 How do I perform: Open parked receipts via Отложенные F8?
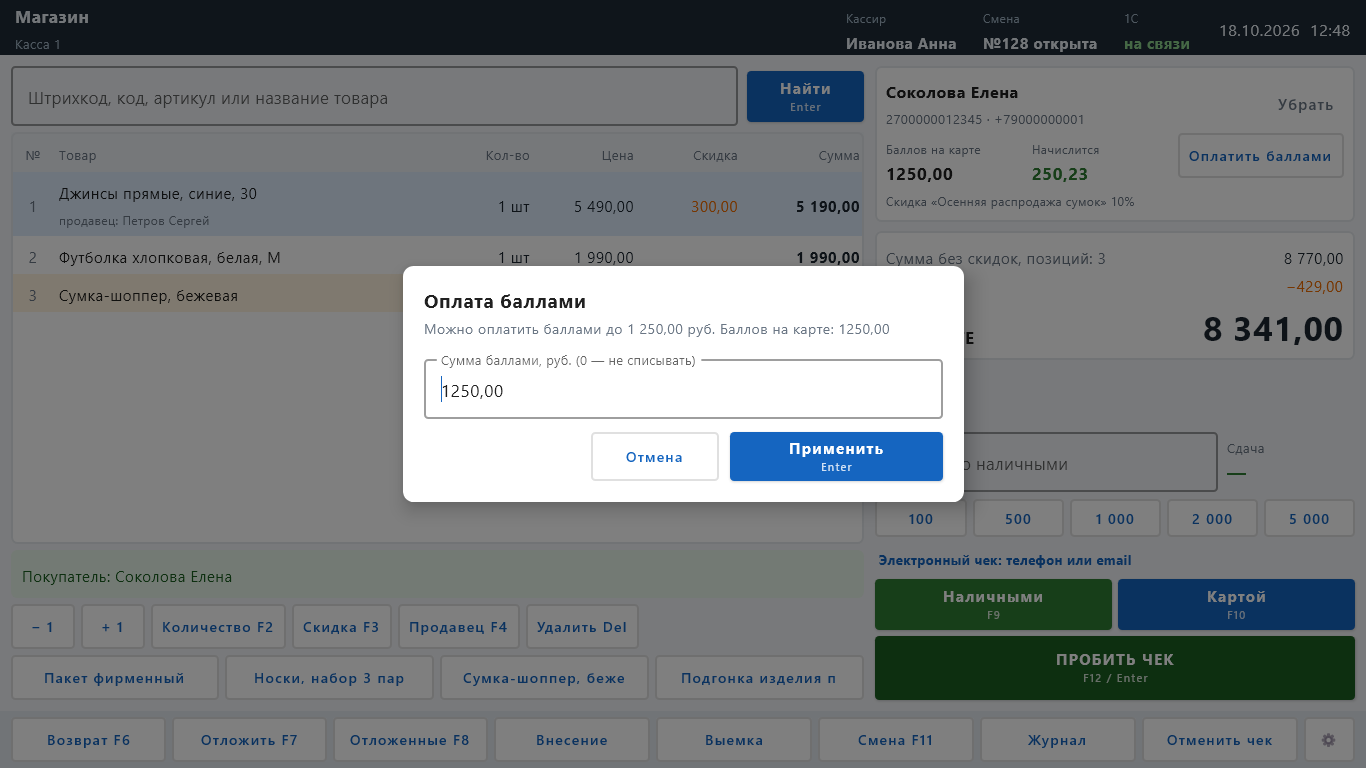click(x=410, y=740)
